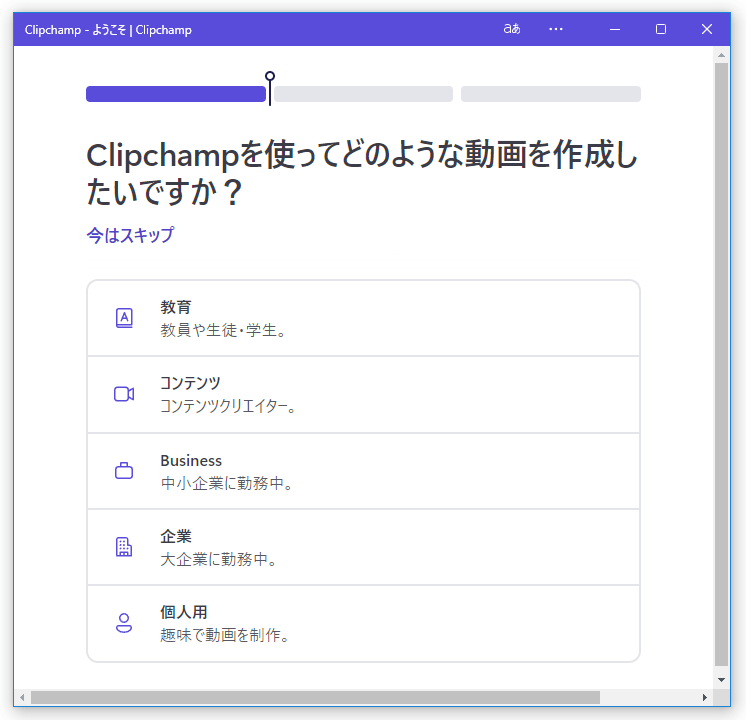Skip for now via 今はスキップ link
Screen dimensions: 746x720
pos(130,235)
